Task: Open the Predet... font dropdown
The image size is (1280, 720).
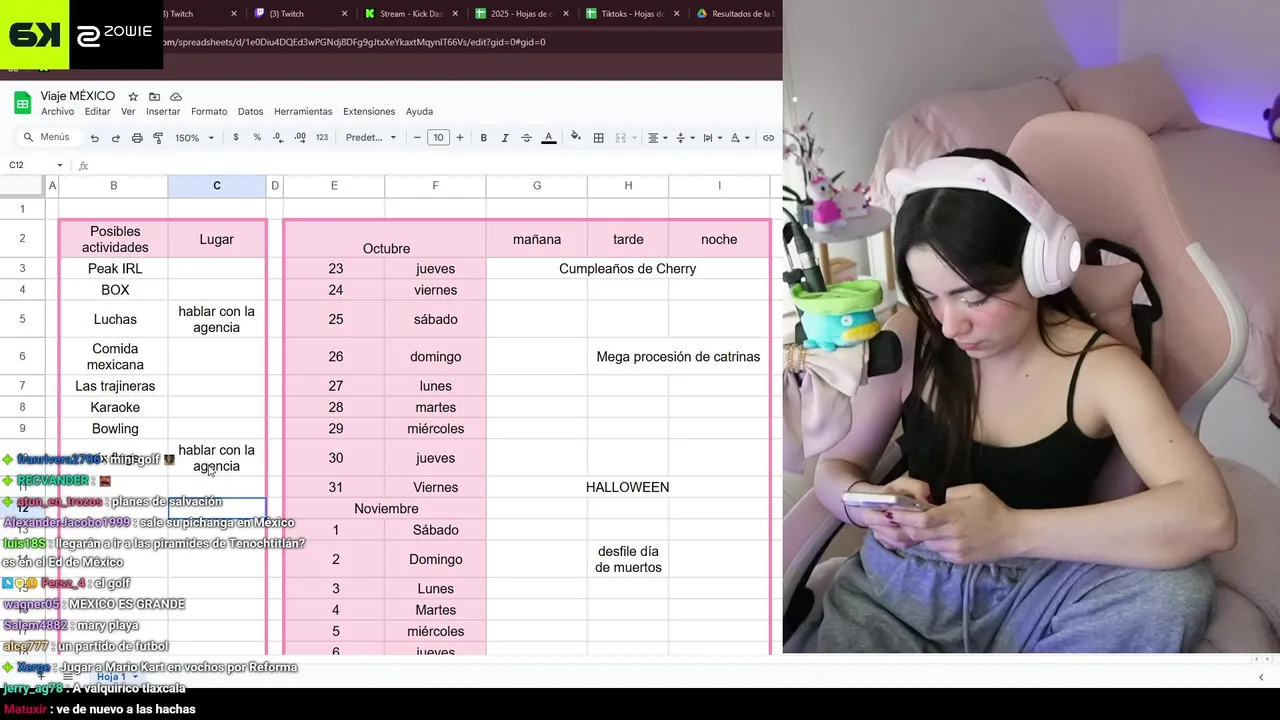Action: (371, 138)
